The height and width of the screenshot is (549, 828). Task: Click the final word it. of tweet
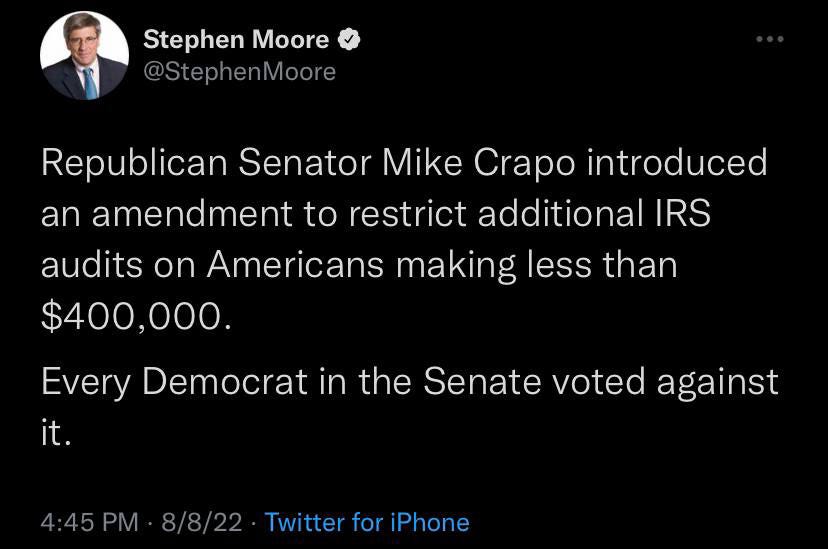[55, 432]
